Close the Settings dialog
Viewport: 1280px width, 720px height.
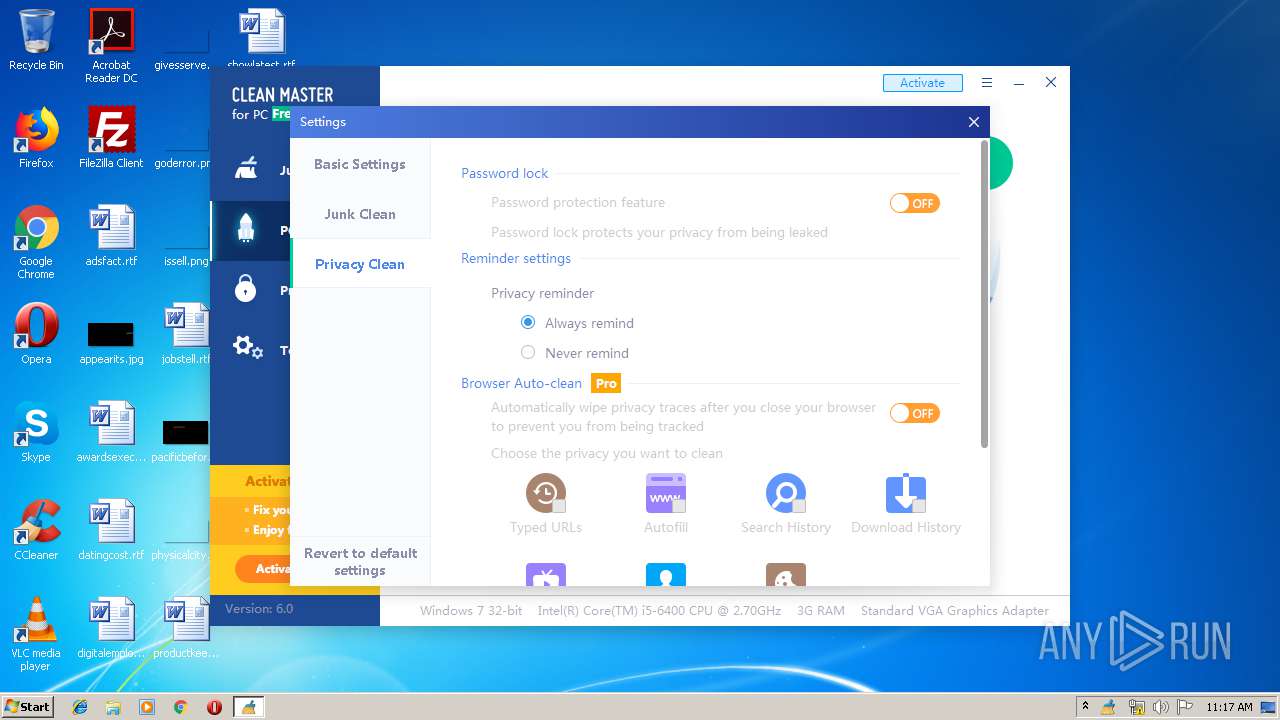point(974,122)
